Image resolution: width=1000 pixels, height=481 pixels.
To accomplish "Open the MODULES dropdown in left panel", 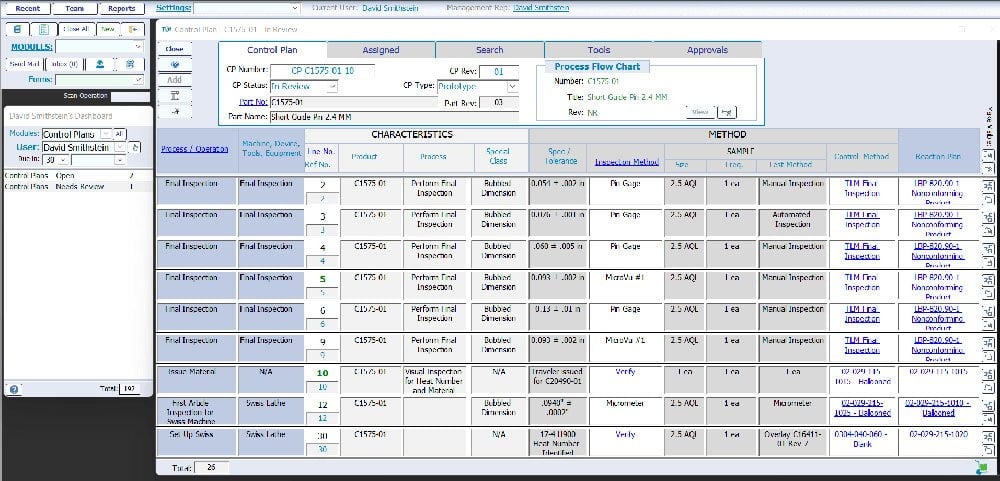I will point(98,46).
